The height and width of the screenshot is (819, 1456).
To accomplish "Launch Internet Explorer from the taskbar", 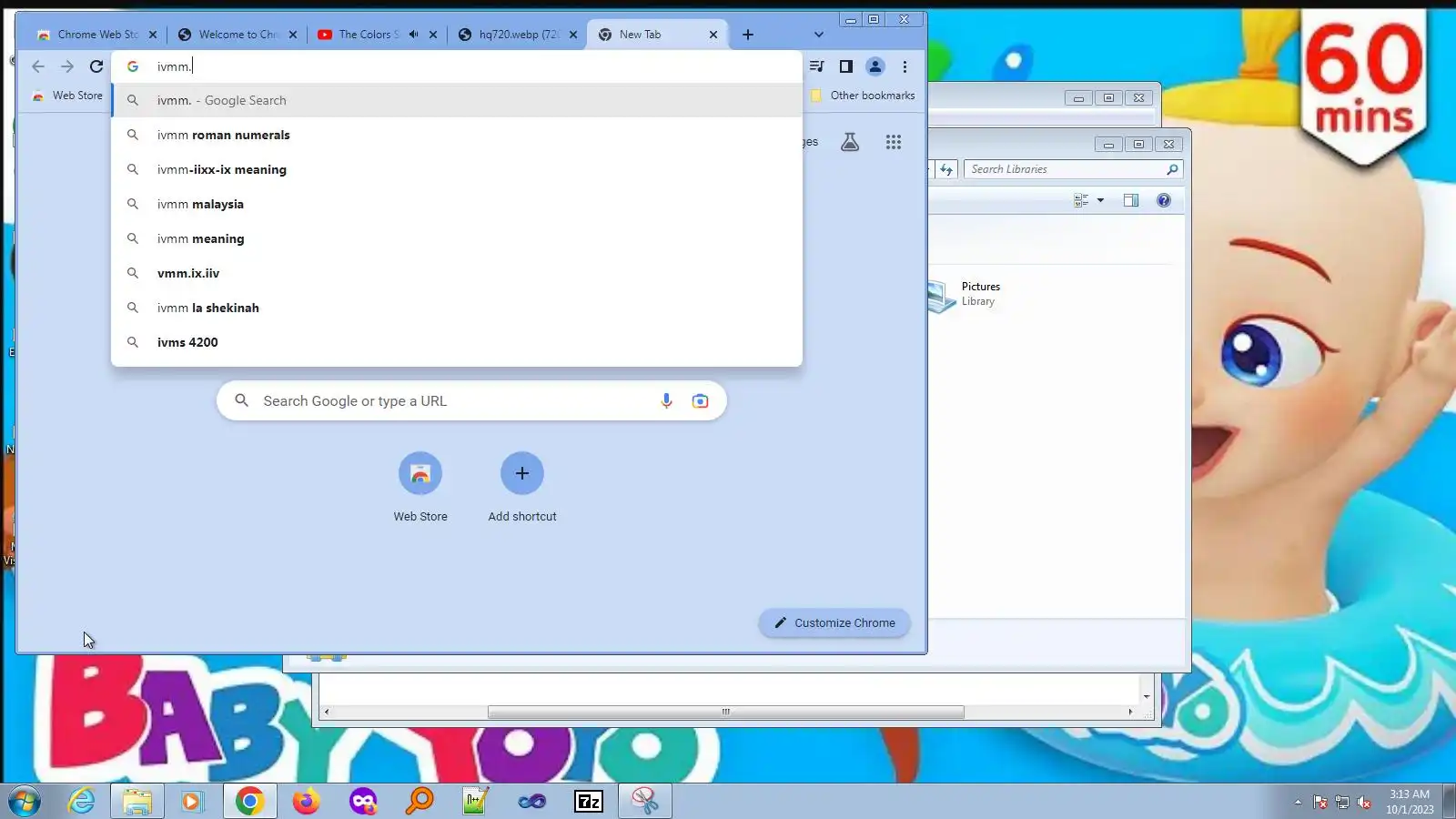I will [81, 801].
